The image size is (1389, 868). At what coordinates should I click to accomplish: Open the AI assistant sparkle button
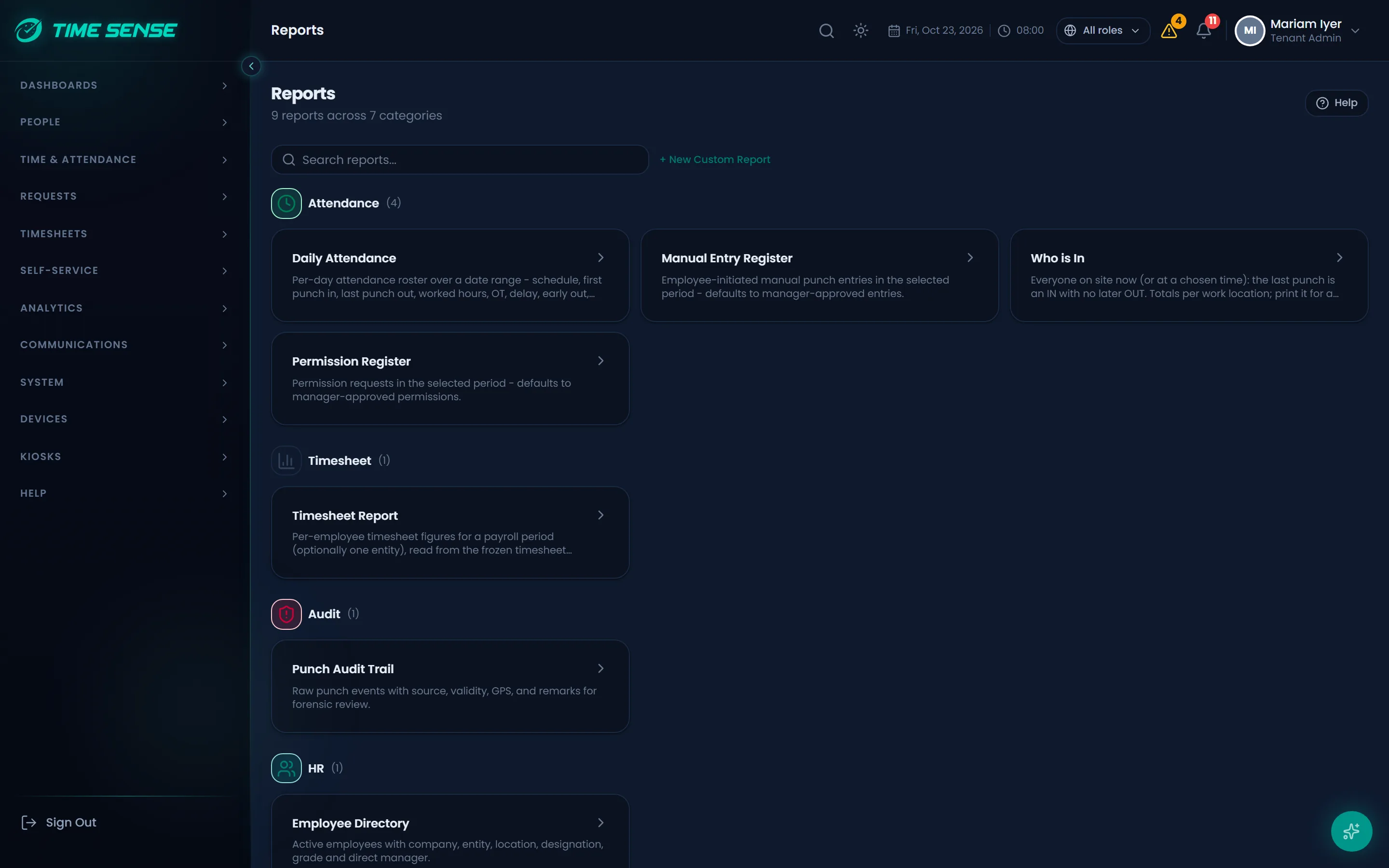[1351, 831]
